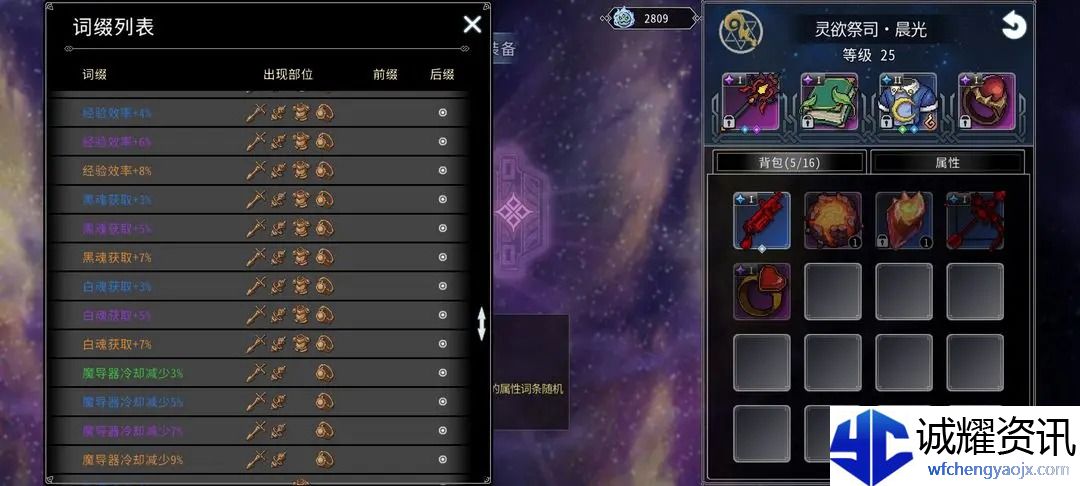This screenshot has width=1080, height=486.
Task: Select suffix radio for 魔导器冷却减少9%
Action: [443, 459]
